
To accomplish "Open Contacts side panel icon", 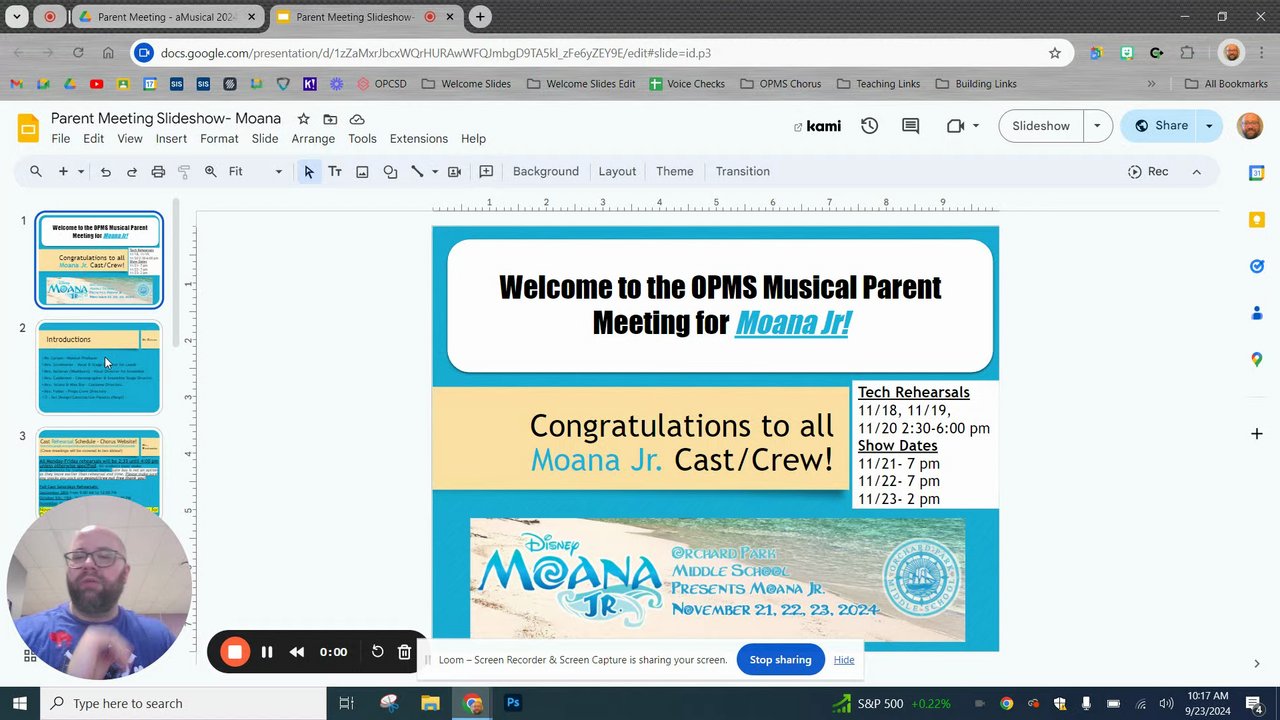I will click(x=1257, y=313).
